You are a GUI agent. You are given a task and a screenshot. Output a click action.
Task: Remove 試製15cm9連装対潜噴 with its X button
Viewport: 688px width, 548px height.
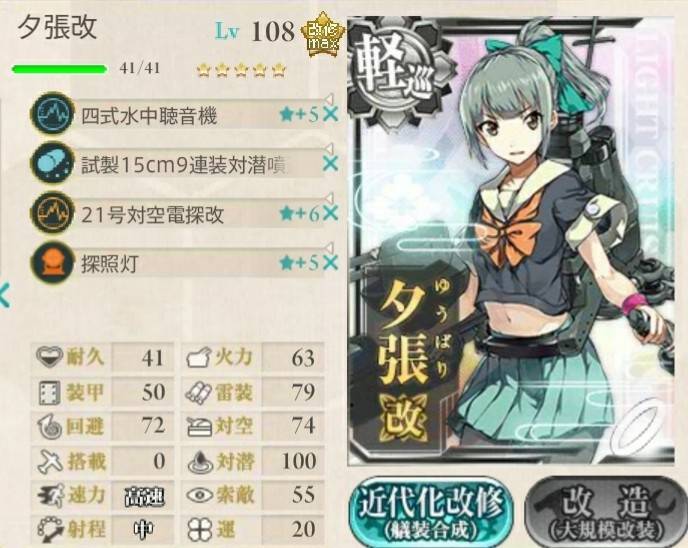tap(330, 164)
